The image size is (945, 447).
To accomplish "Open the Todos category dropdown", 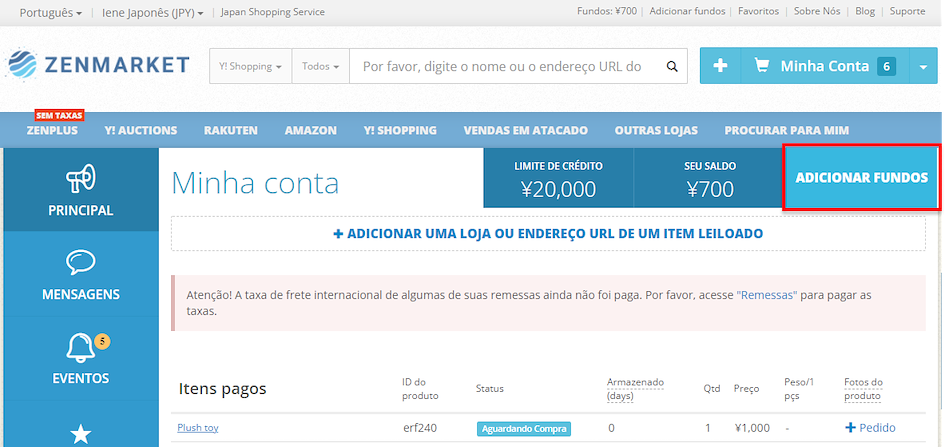I will click(x=320, y=67).
